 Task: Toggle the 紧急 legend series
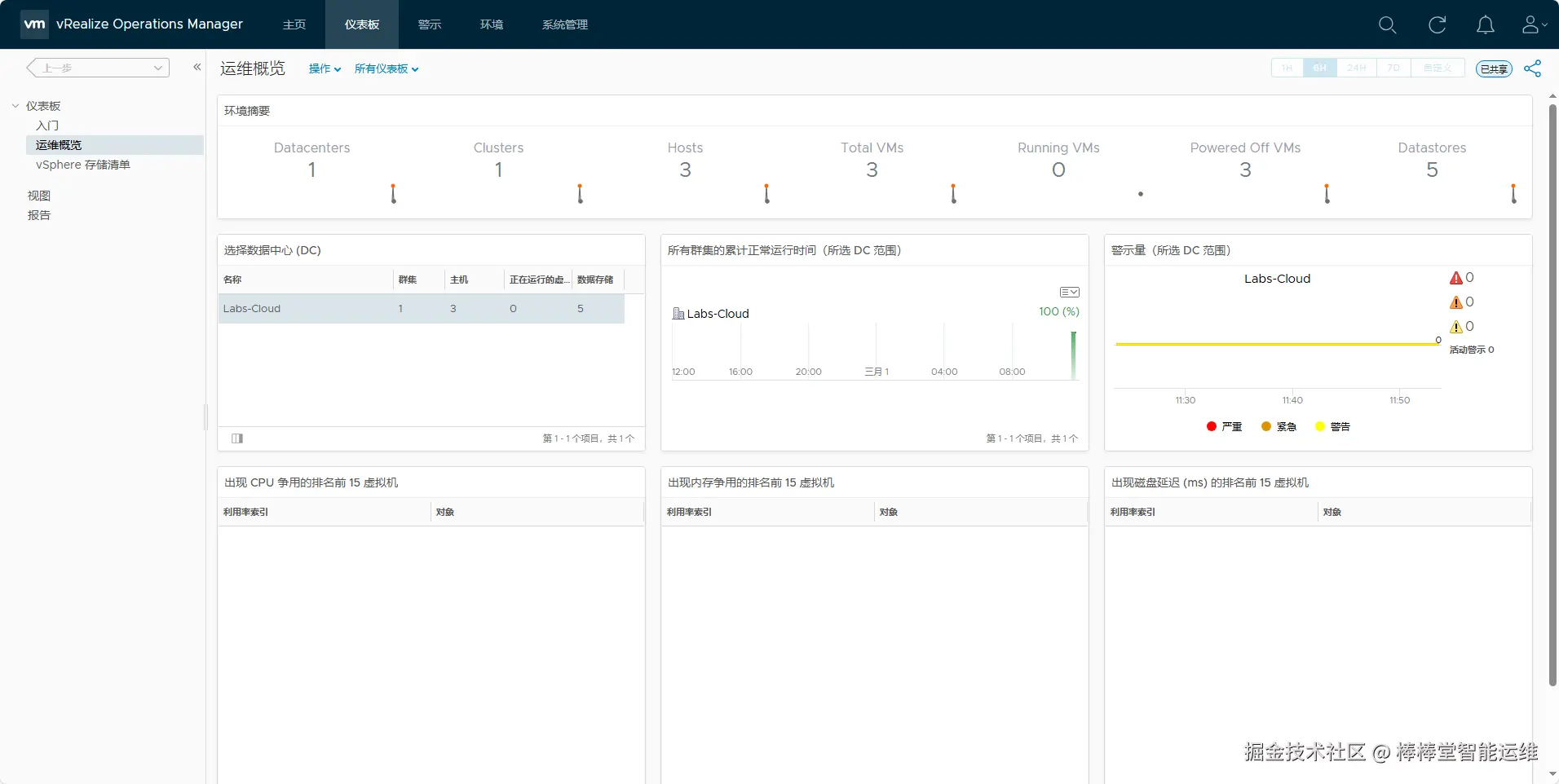click(1279, 426)
